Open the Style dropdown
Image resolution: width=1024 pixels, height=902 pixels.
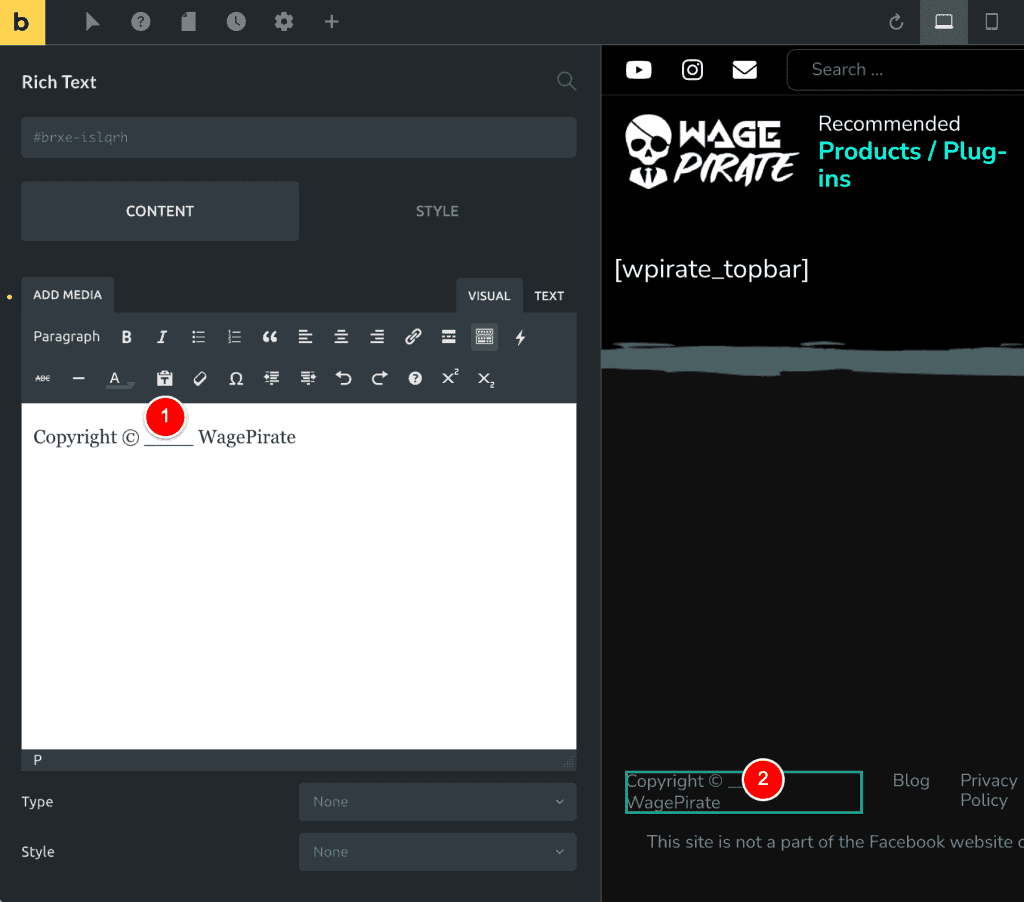click(437, 851)
